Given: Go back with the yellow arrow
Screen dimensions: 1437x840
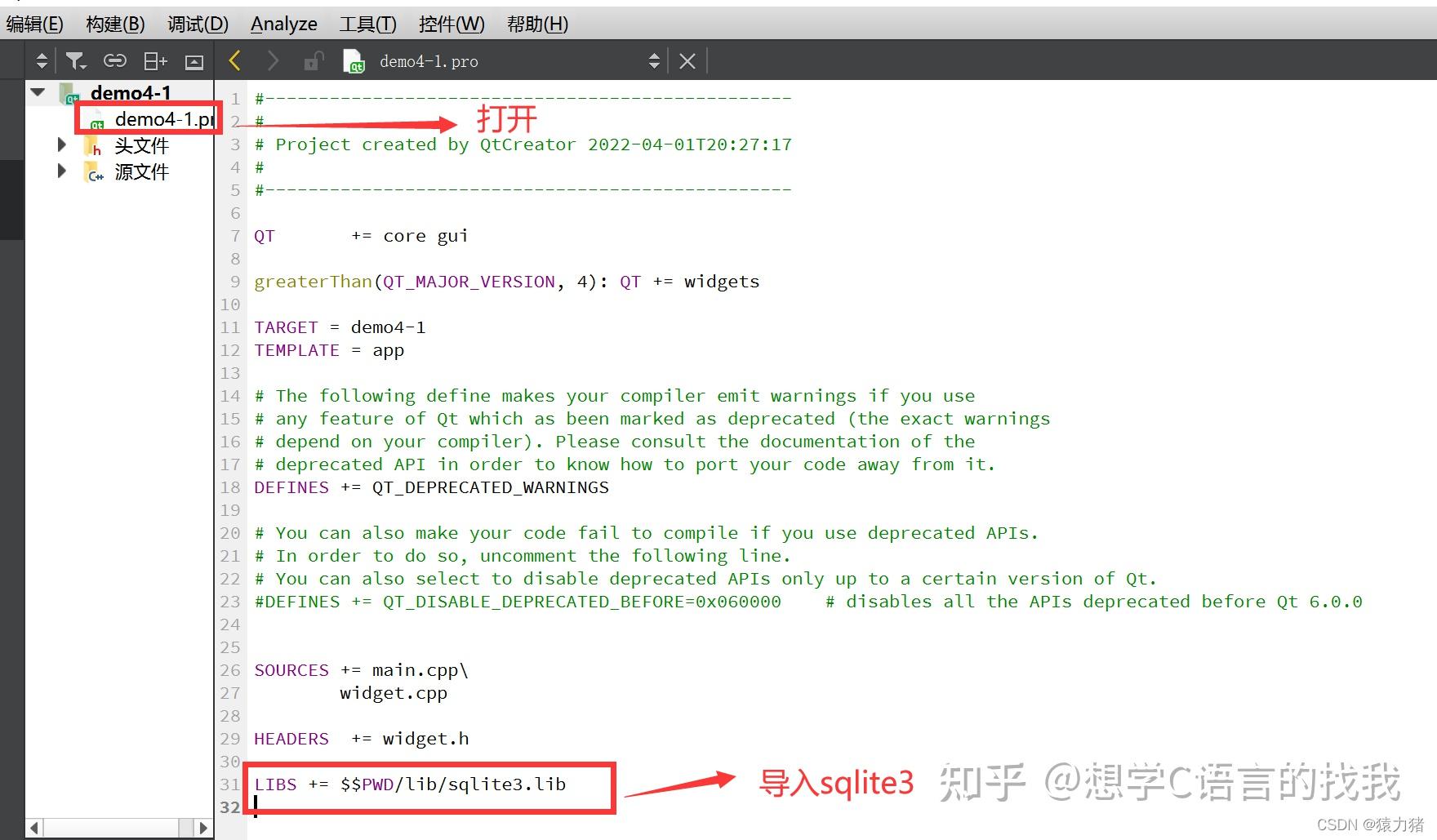Looking at the screenshot, I should point(235,60).
